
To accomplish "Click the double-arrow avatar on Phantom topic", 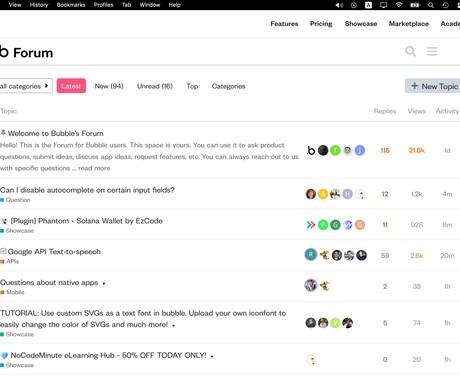I will (311, 225).
